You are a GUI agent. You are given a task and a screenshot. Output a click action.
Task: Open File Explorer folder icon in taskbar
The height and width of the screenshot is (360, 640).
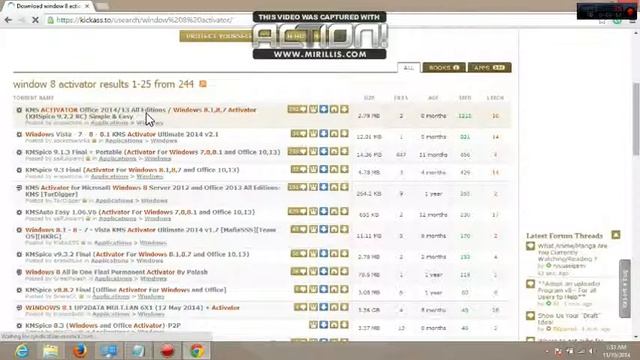(x=51, y=351)
